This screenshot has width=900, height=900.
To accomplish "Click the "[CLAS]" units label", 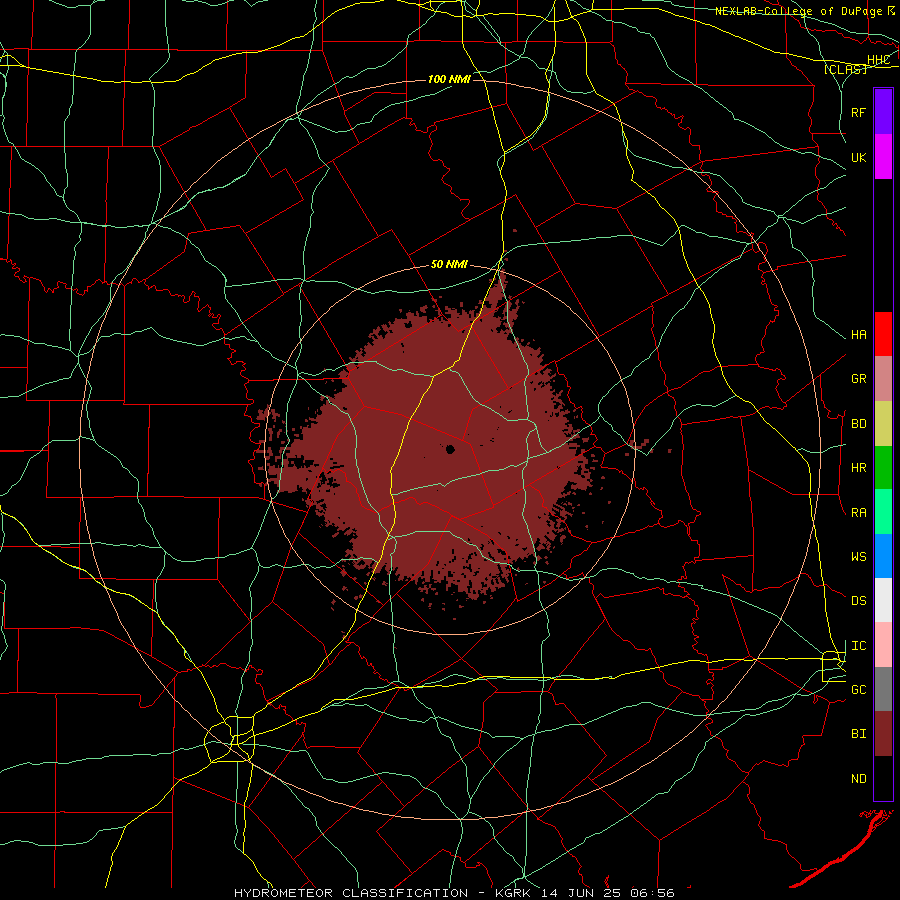I will coord(845,69).
